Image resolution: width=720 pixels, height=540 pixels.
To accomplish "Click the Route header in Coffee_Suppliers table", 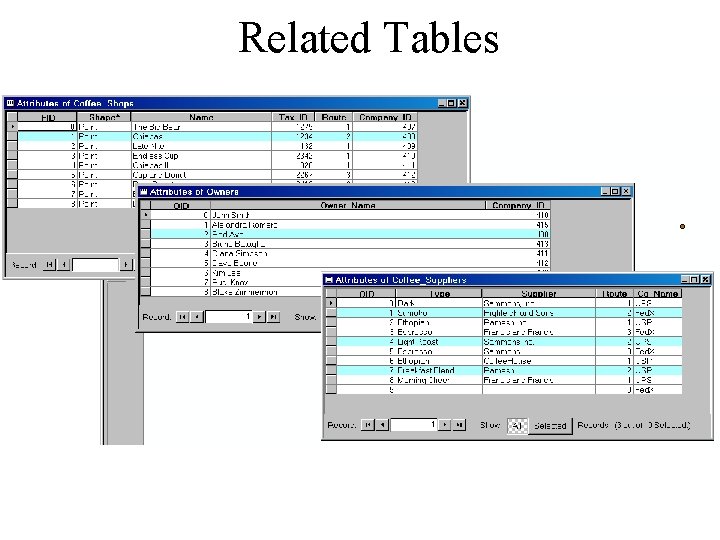I will click(614, 293).
